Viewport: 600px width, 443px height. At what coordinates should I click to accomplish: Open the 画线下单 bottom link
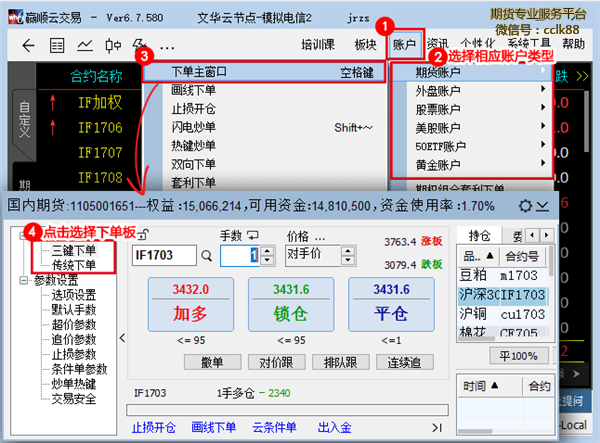[x=214, y=427]
